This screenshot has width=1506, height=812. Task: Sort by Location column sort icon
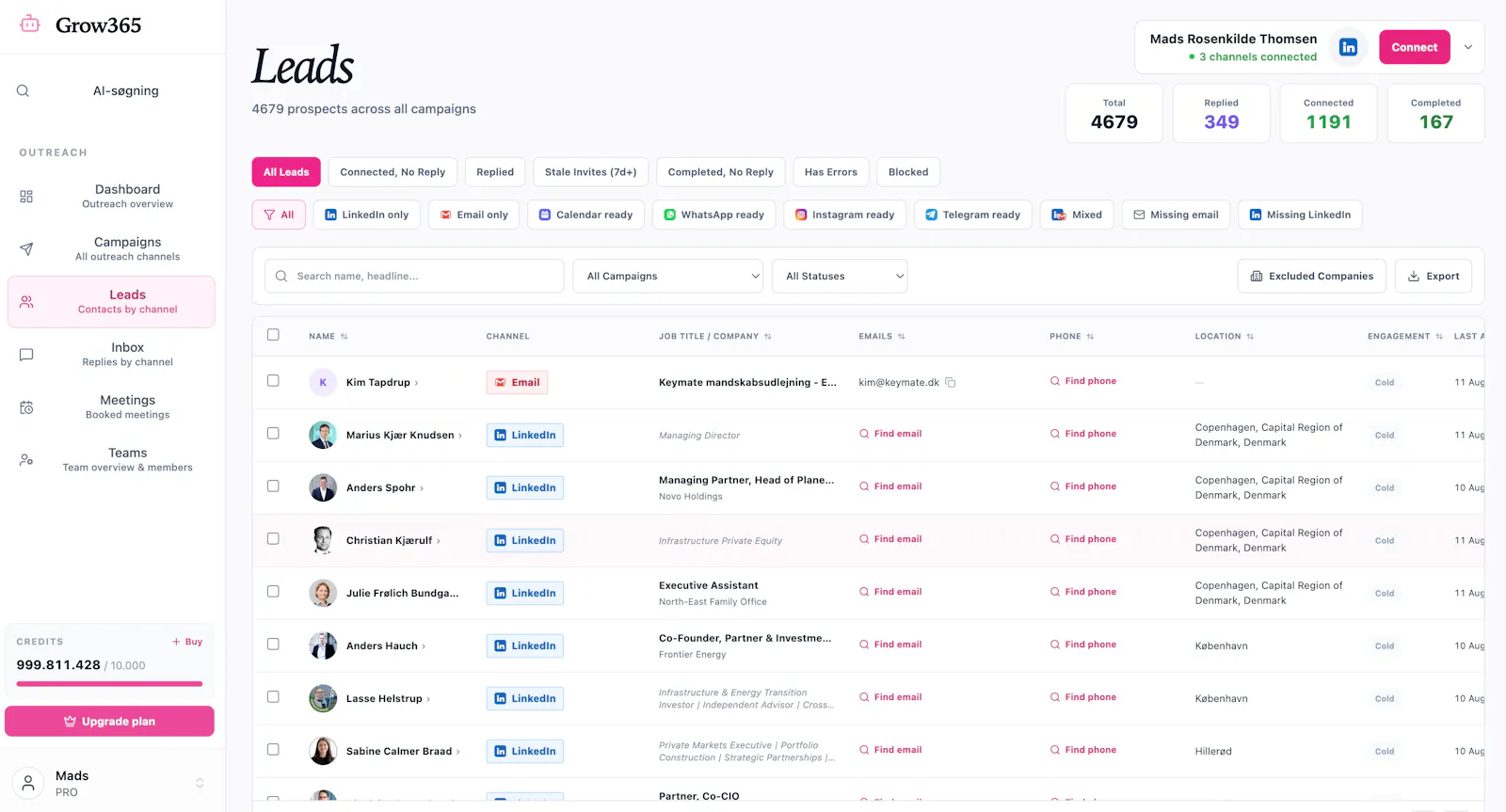pos(1250,337)
